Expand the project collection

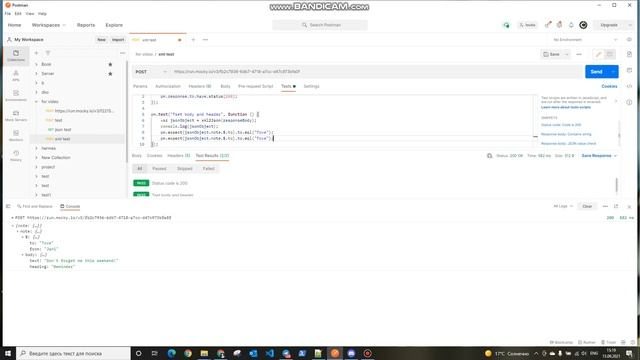(x=36, y=167)
